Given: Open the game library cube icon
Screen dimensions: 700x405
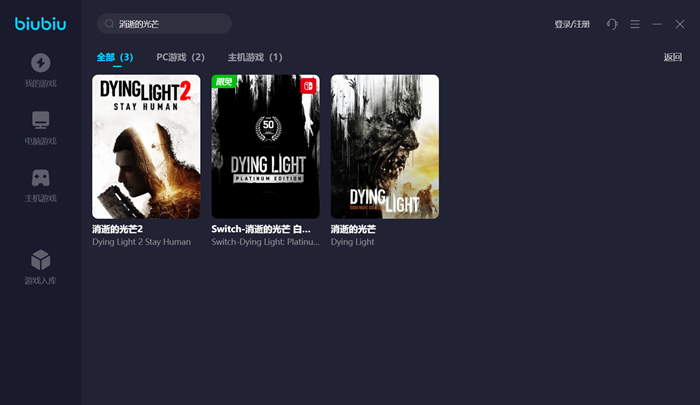Looking at the screenshot, I should tap(41, 260).
